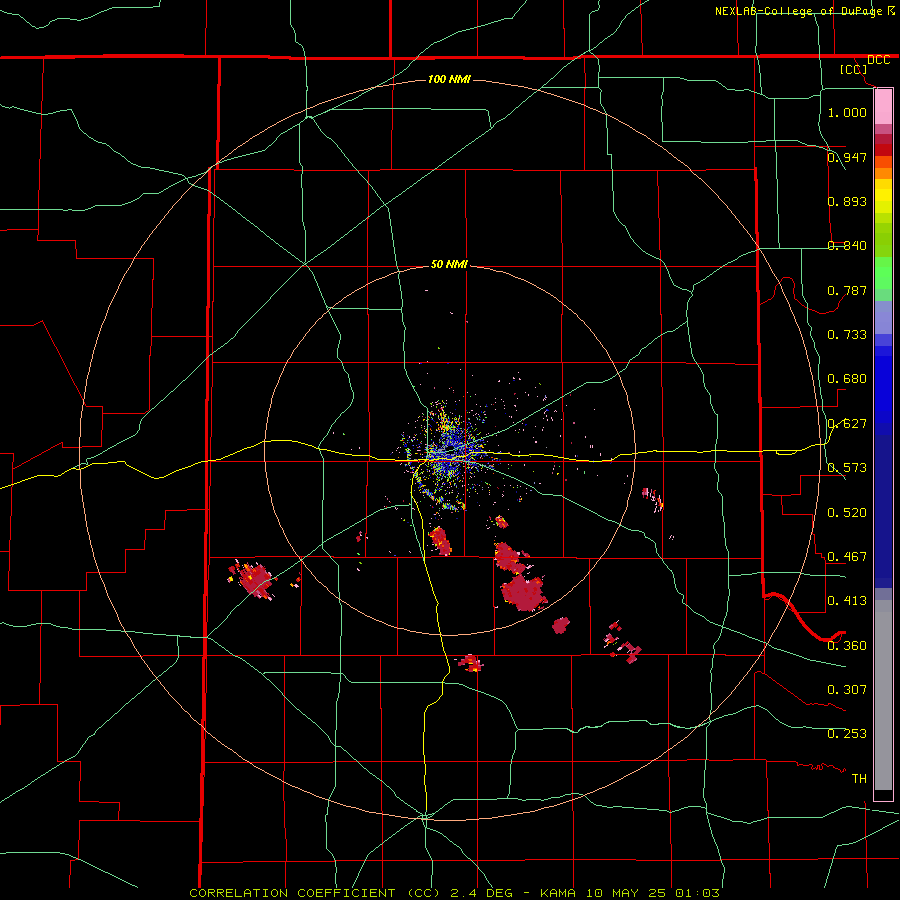Select the 0.467 scale value
900x900 pixels.
(x=847, y=557)
